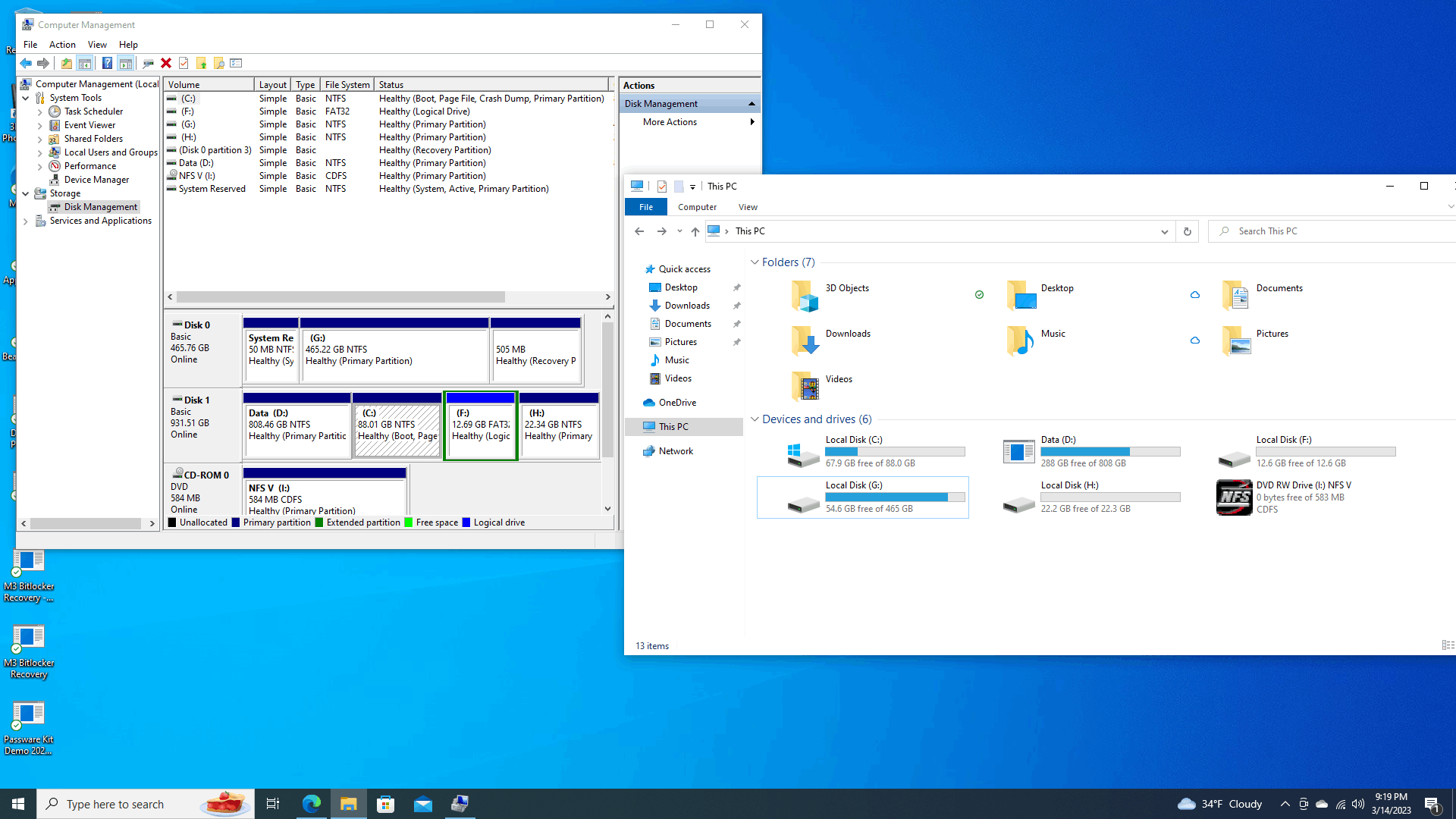This screenshot has width=1456, height=819.
Task: Toggle Show/Hide Action Pane toolbar button
Action: coord(126,64)
